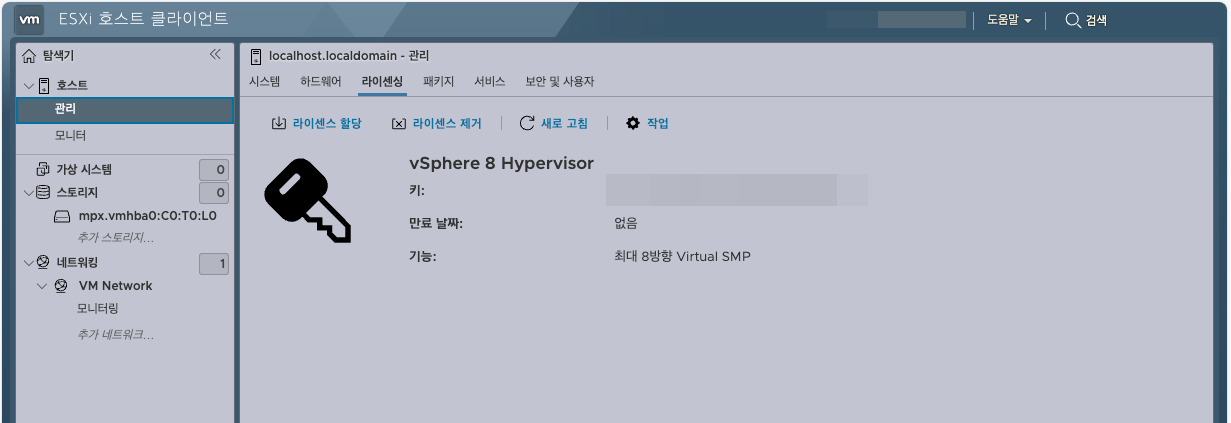Click the blurred license key value
Image resolution: width=1231 pixels, height=423 pixels.
point(737,190)
